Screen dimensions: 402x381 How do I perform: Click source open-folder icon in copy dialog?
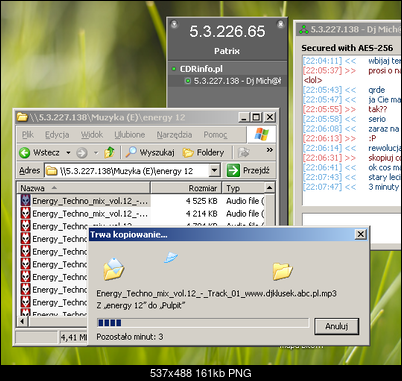(x=114, y=269)
